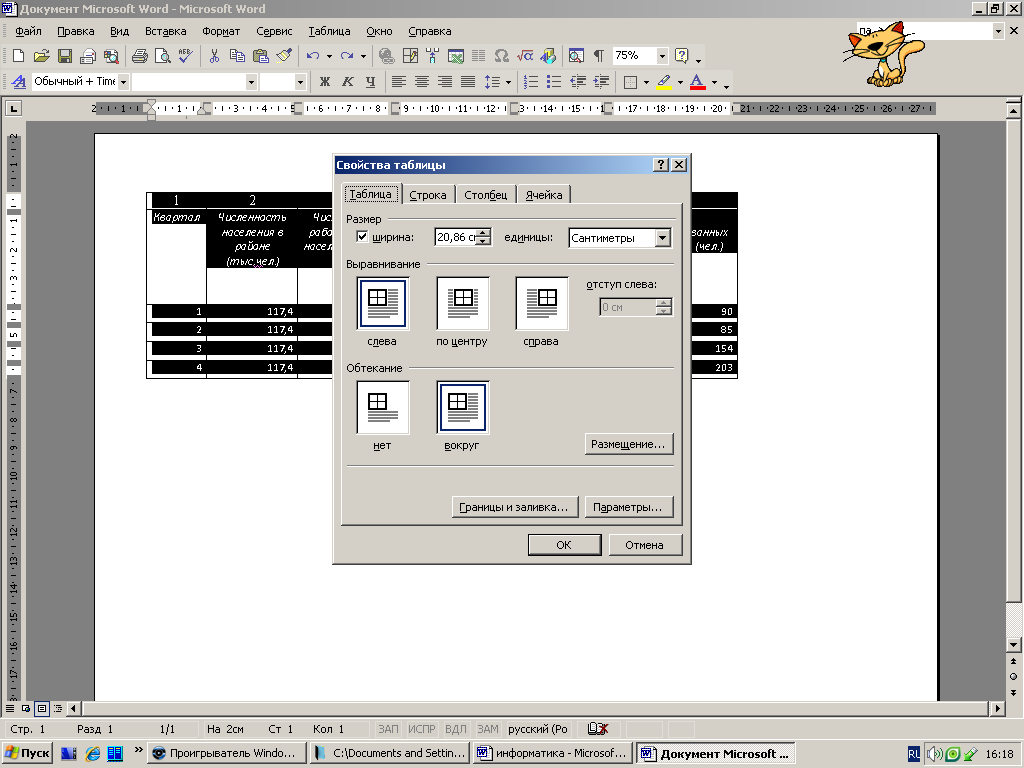
Task: Select 'по центру' table alignment option
Action: pyautogui.click(x=462, y=304)
